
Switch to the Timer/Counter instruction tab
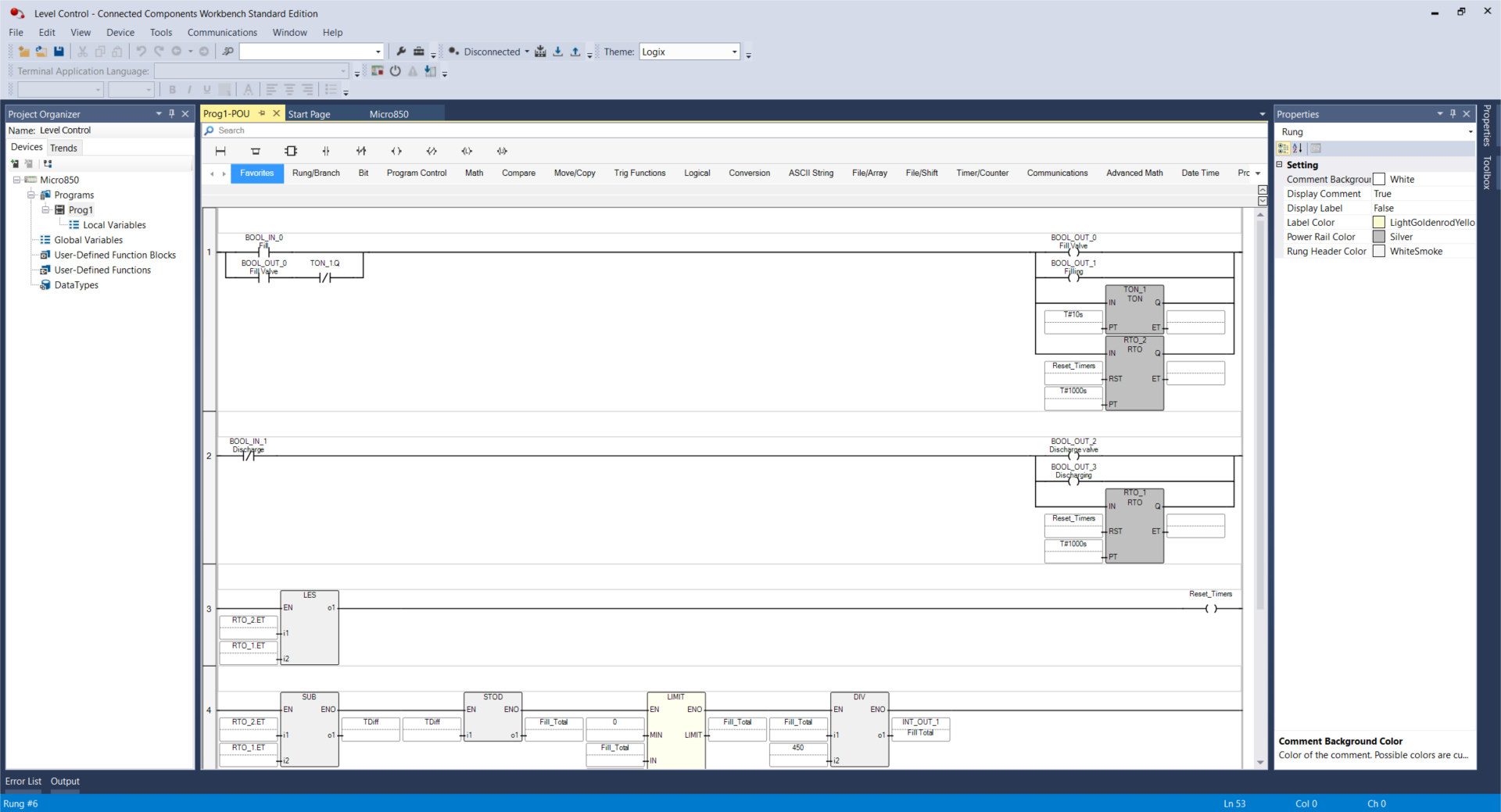click(982, 173)
